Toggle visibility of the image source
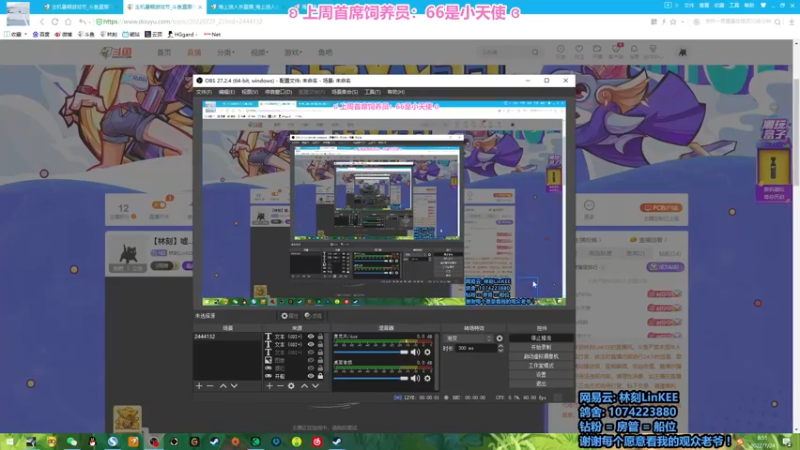Image resolution: width=800 pixels, height=450 pixels. coord(311,360)
